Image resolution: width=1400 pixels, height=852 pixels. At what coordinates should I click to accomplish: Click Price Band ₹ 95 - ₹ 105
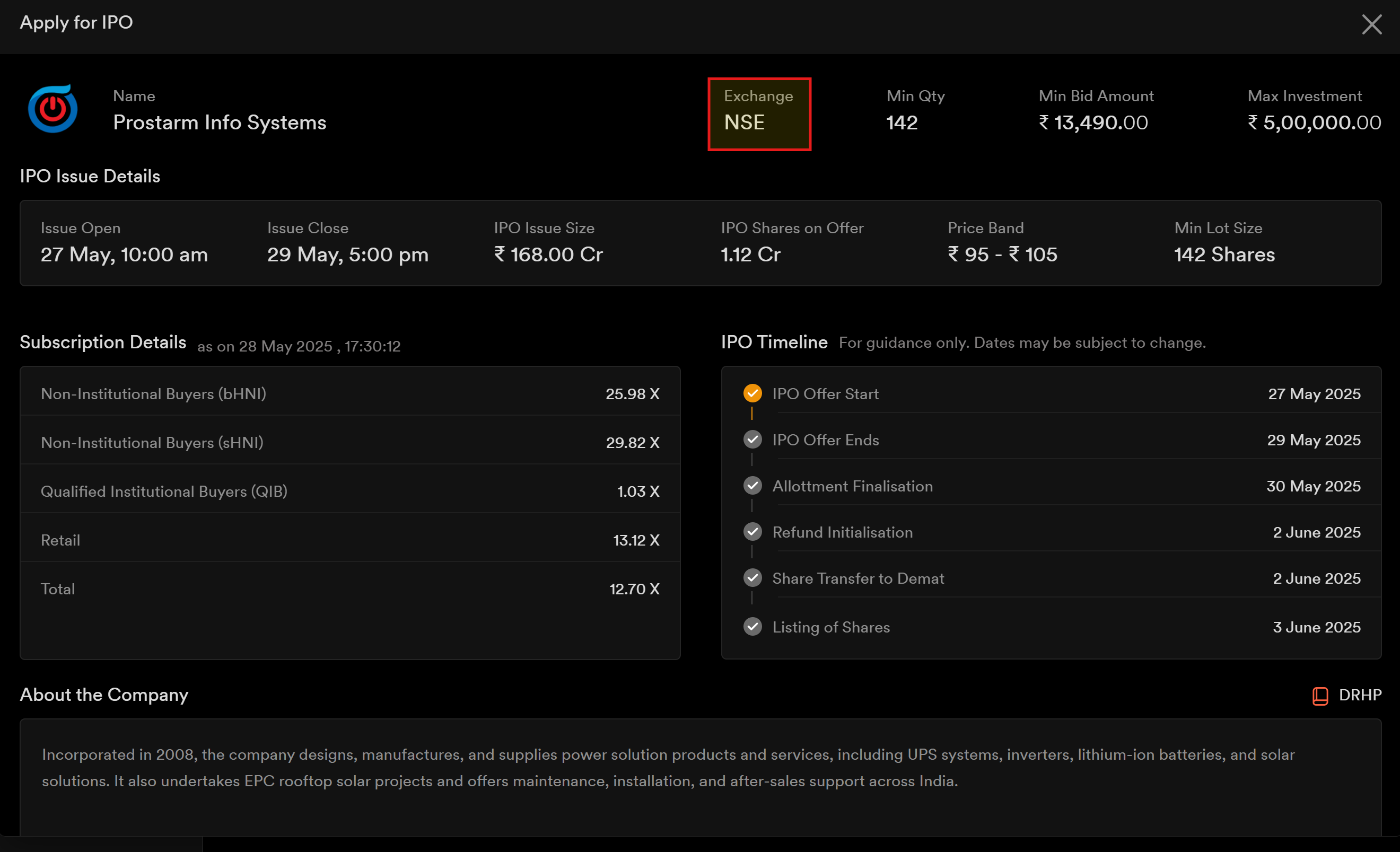[x=1002, y=254]
